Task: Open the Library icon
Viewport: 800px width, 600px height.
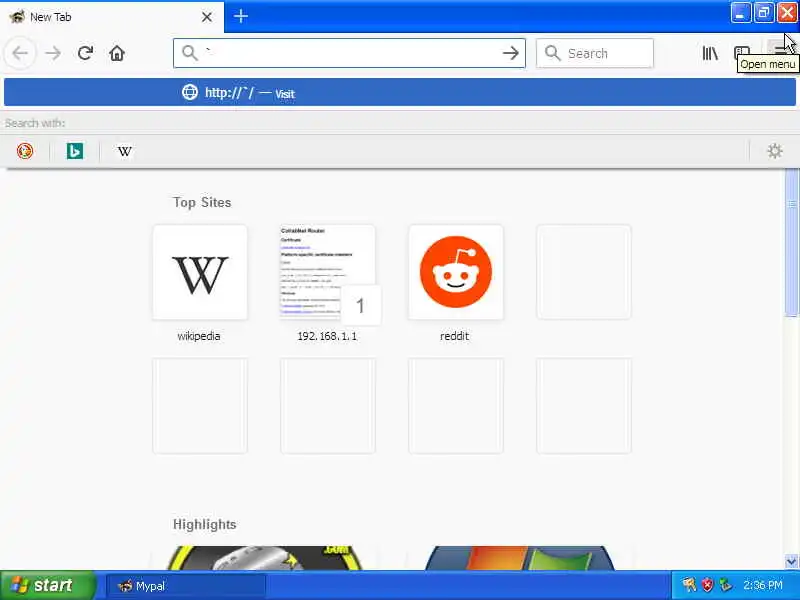Action: pos(710,53)
